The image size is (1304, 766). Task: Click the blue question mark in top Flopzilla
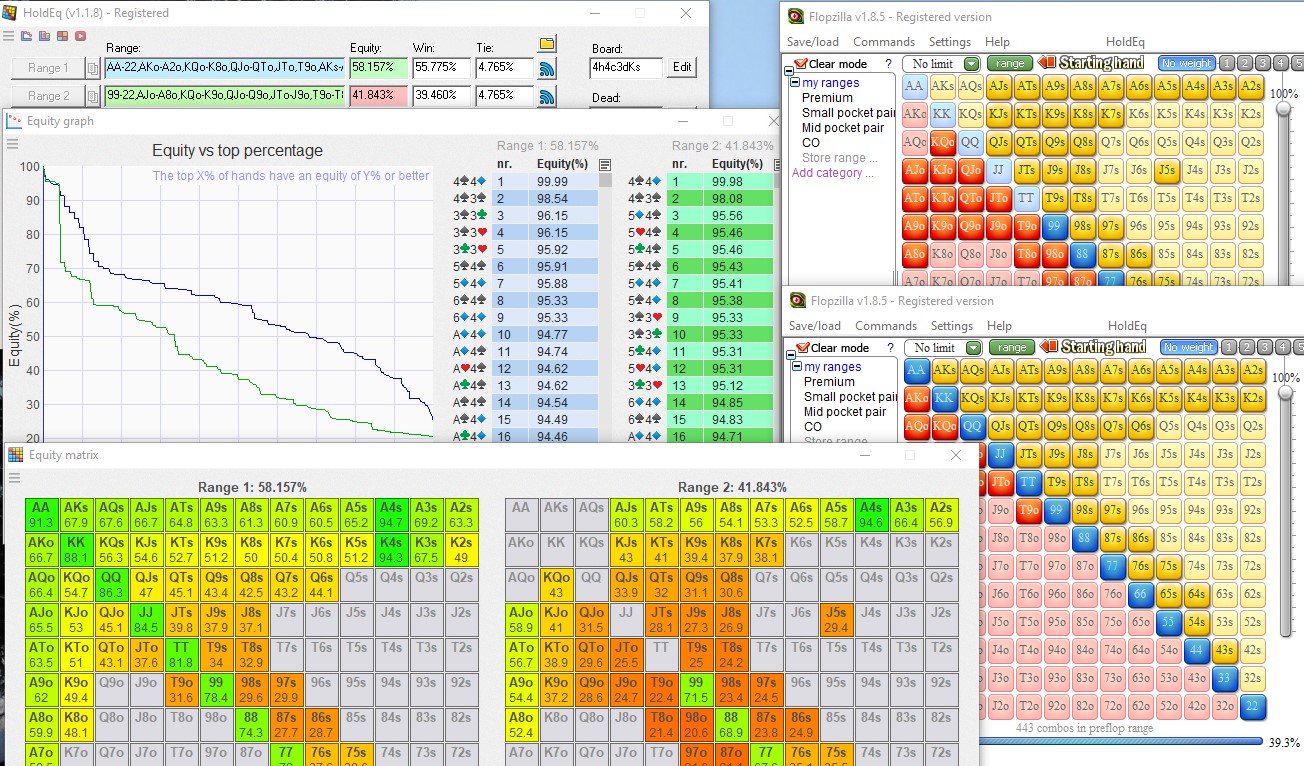tap(889, 64)
